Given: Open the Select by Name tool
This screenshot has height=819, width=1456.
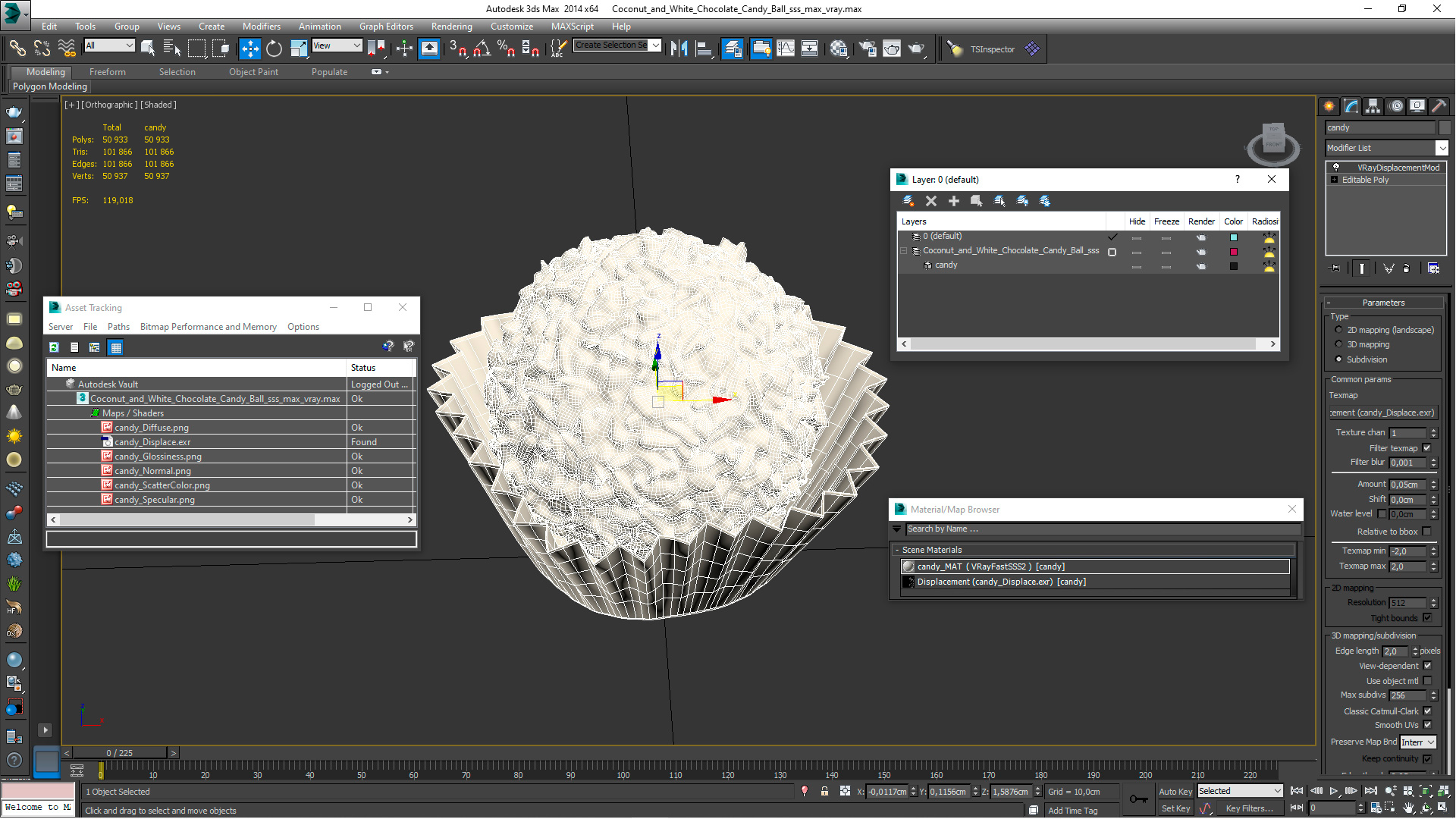Looking at the screenshot, I should point(172,49).
